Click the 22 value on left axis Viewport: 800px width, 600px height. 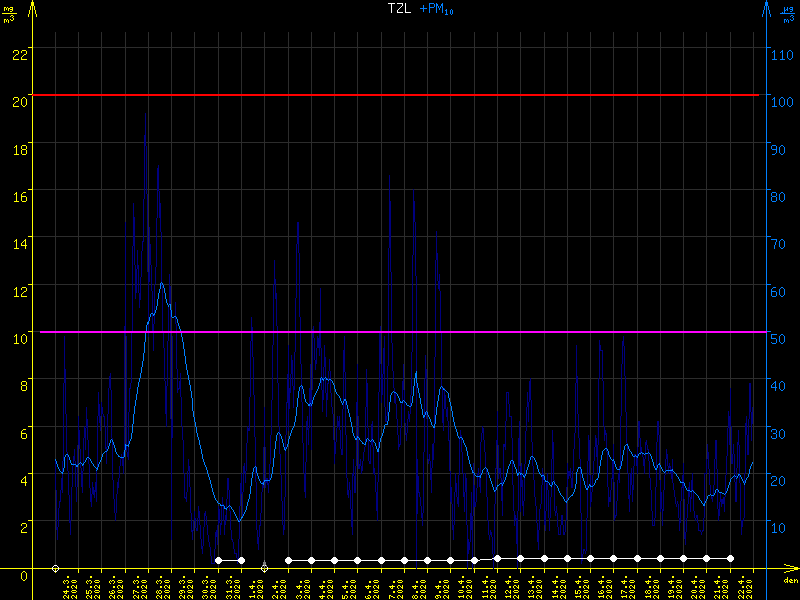19,53
